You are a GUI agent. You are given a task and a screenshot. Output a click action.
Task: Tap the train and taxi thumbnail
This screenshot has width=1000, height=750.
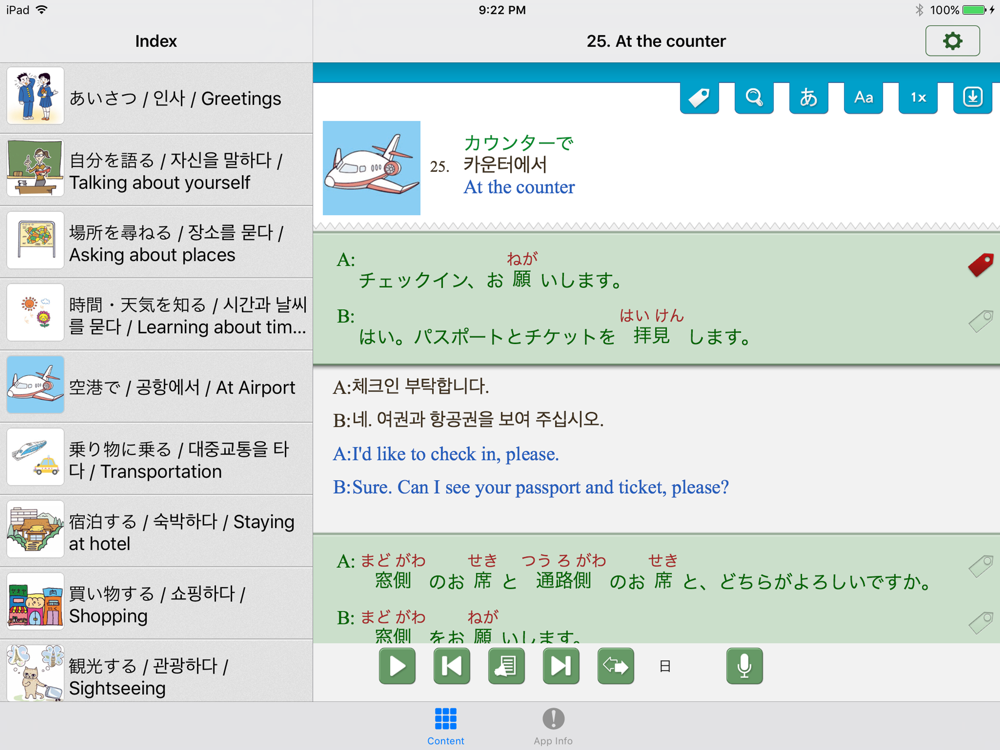[x=35, y=457]
